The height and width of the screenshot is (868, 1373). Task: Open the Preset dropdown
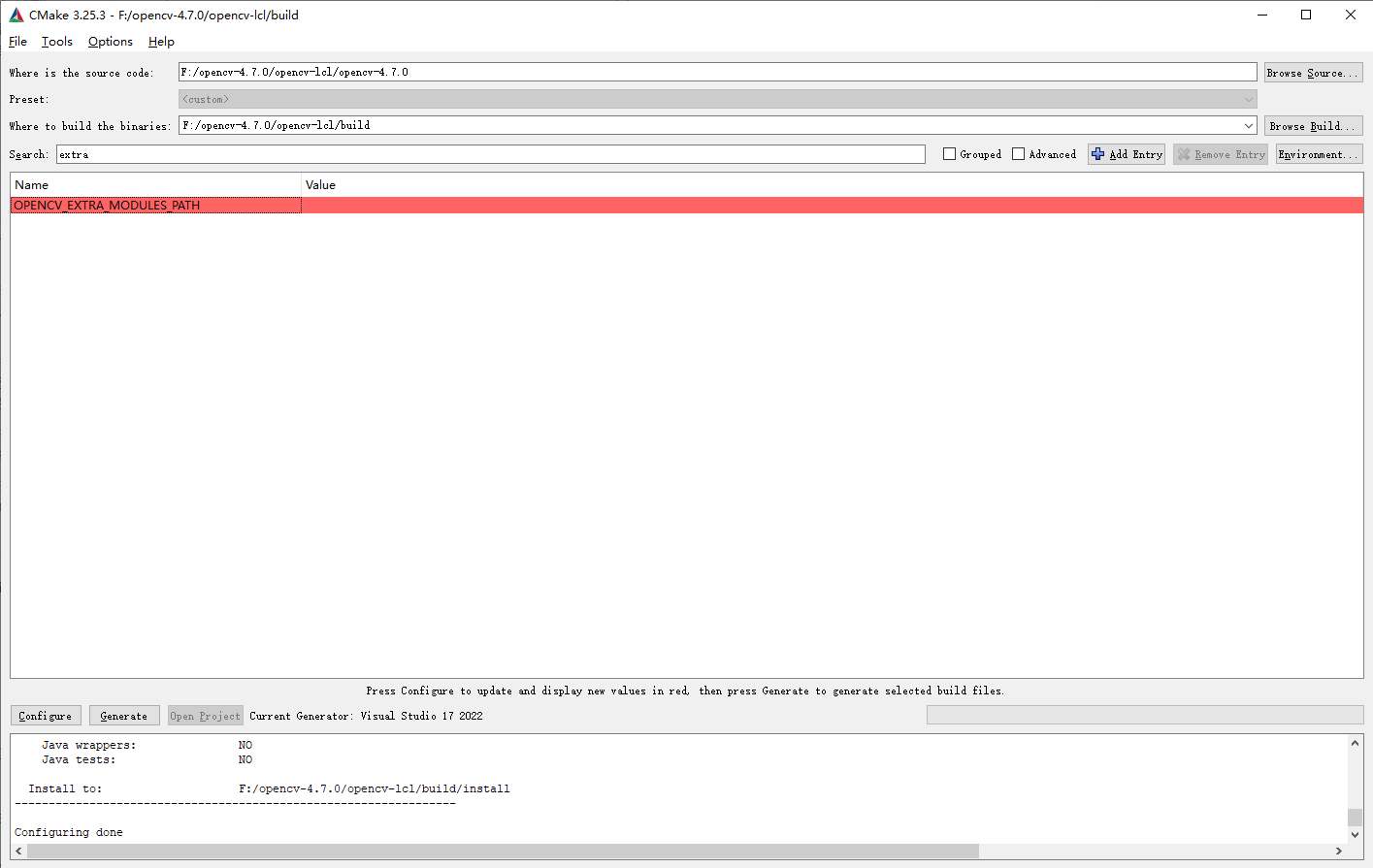pos(1248,98)
